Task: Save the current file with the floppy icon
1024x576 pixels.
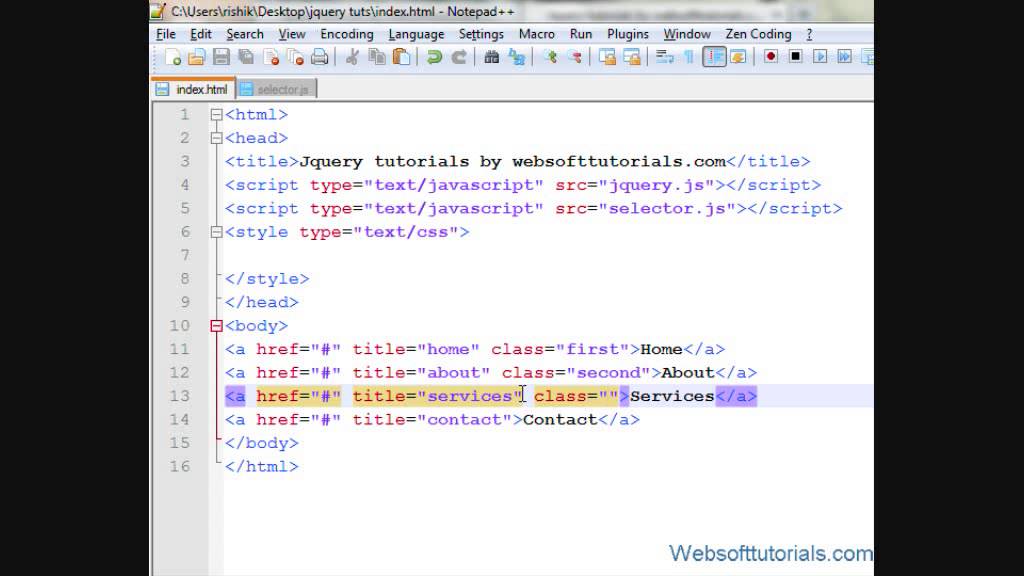Action: tap(221, 57)
